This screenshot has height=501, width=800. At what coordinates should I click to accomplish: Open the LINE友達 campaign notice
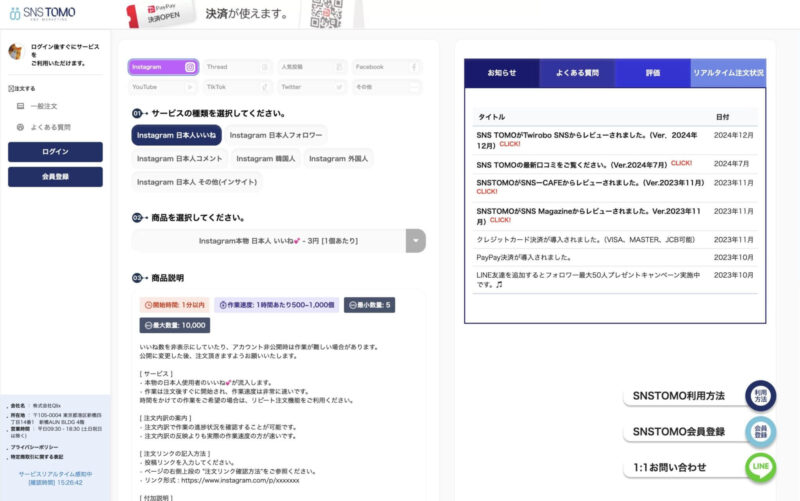[x=588, y=280]
